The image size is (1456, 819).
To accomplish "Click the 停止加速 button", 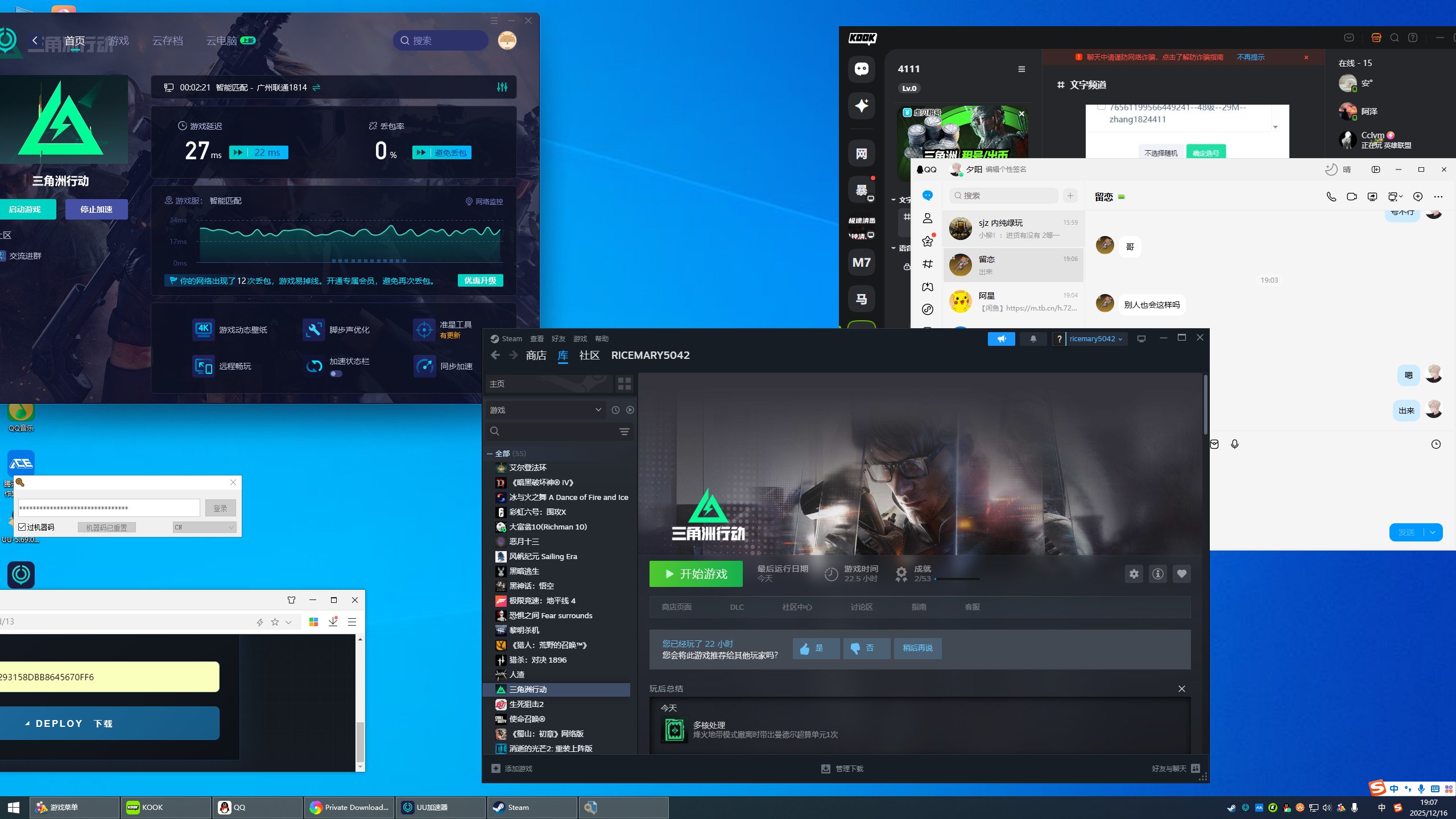I will (x=96, y=209).
